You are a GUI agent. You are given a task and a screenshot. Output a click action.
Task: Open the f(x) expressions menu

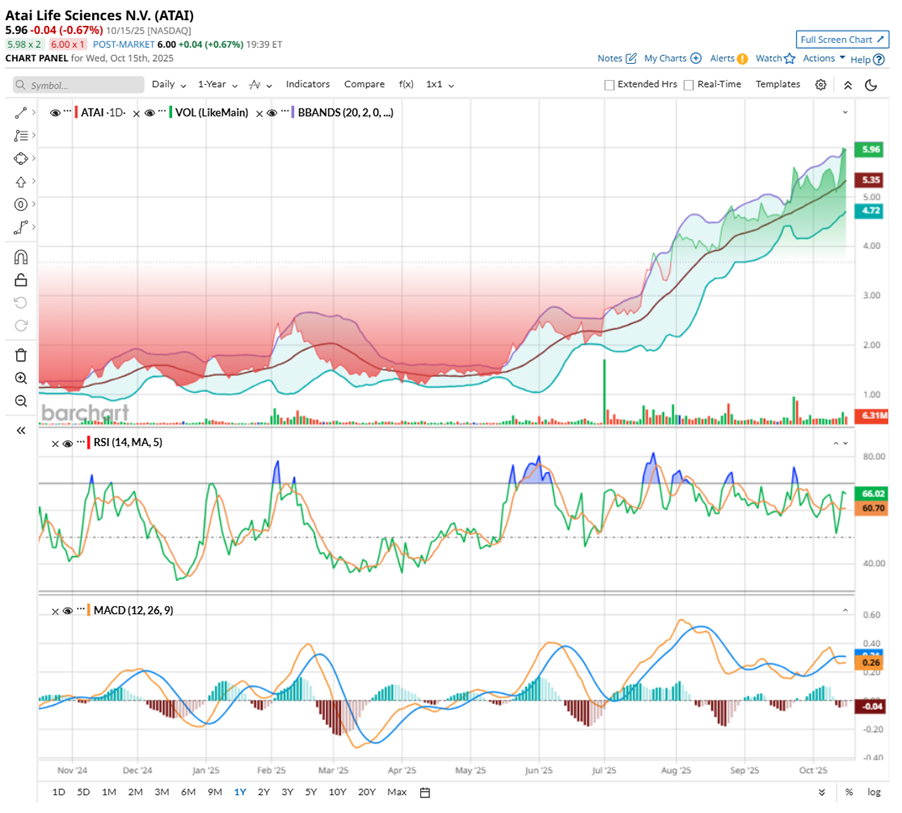click(x=406, y=84)
